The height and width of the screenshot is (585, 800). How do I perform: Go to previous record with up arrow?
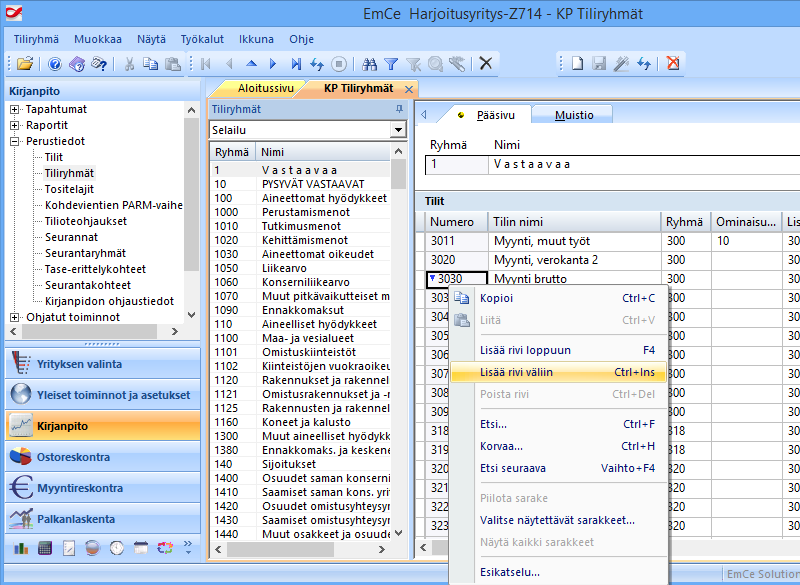(251, 64)
